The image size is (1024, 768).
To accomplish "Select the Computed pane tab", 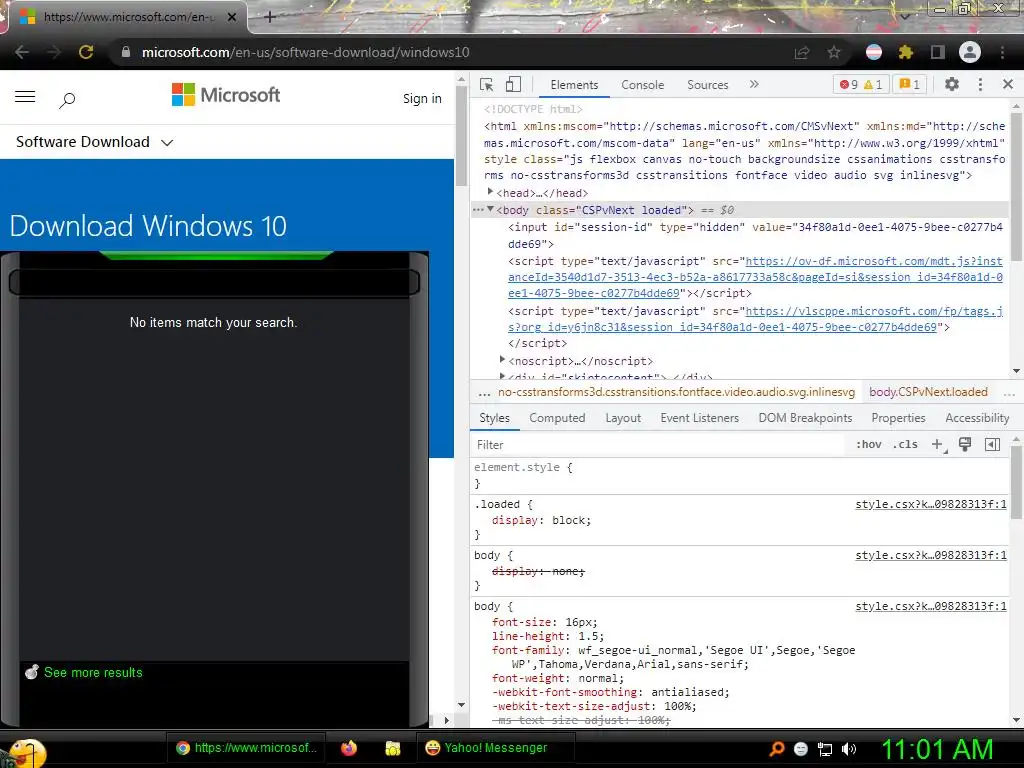I will 557,418.
